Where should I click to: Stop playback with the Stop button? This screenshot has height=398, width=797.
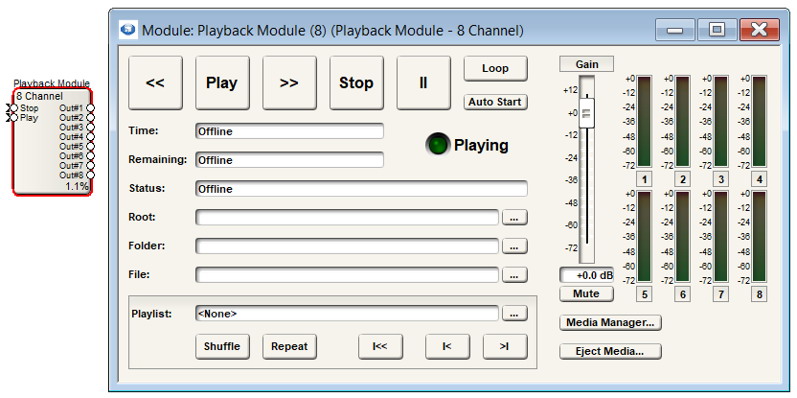point(356,83)
